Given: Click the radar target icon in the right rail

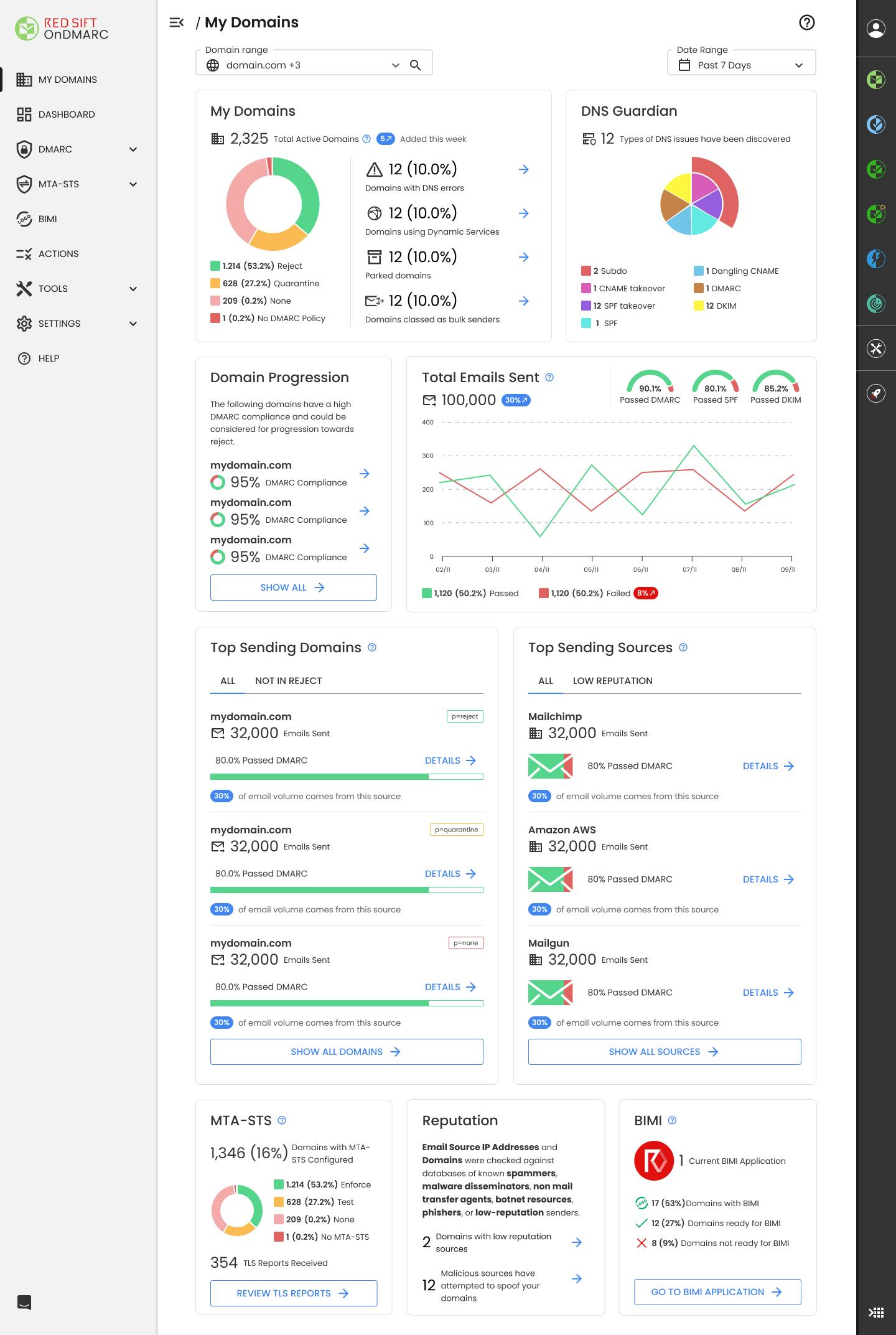Looking at the screenshot, I should tap(876, 304).
